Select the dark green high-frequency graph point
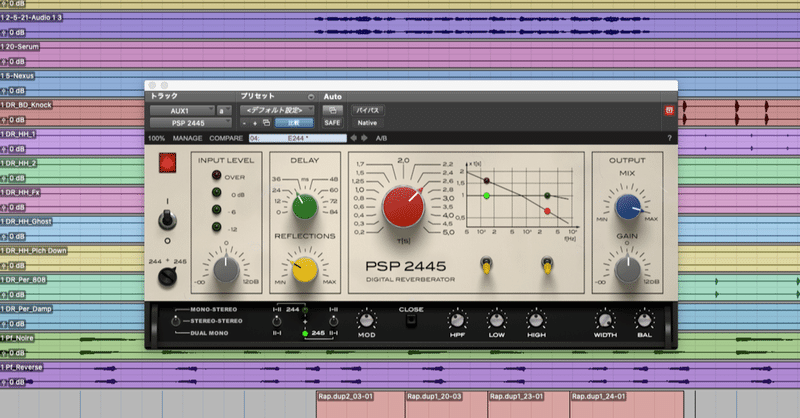 pos(547,195)
